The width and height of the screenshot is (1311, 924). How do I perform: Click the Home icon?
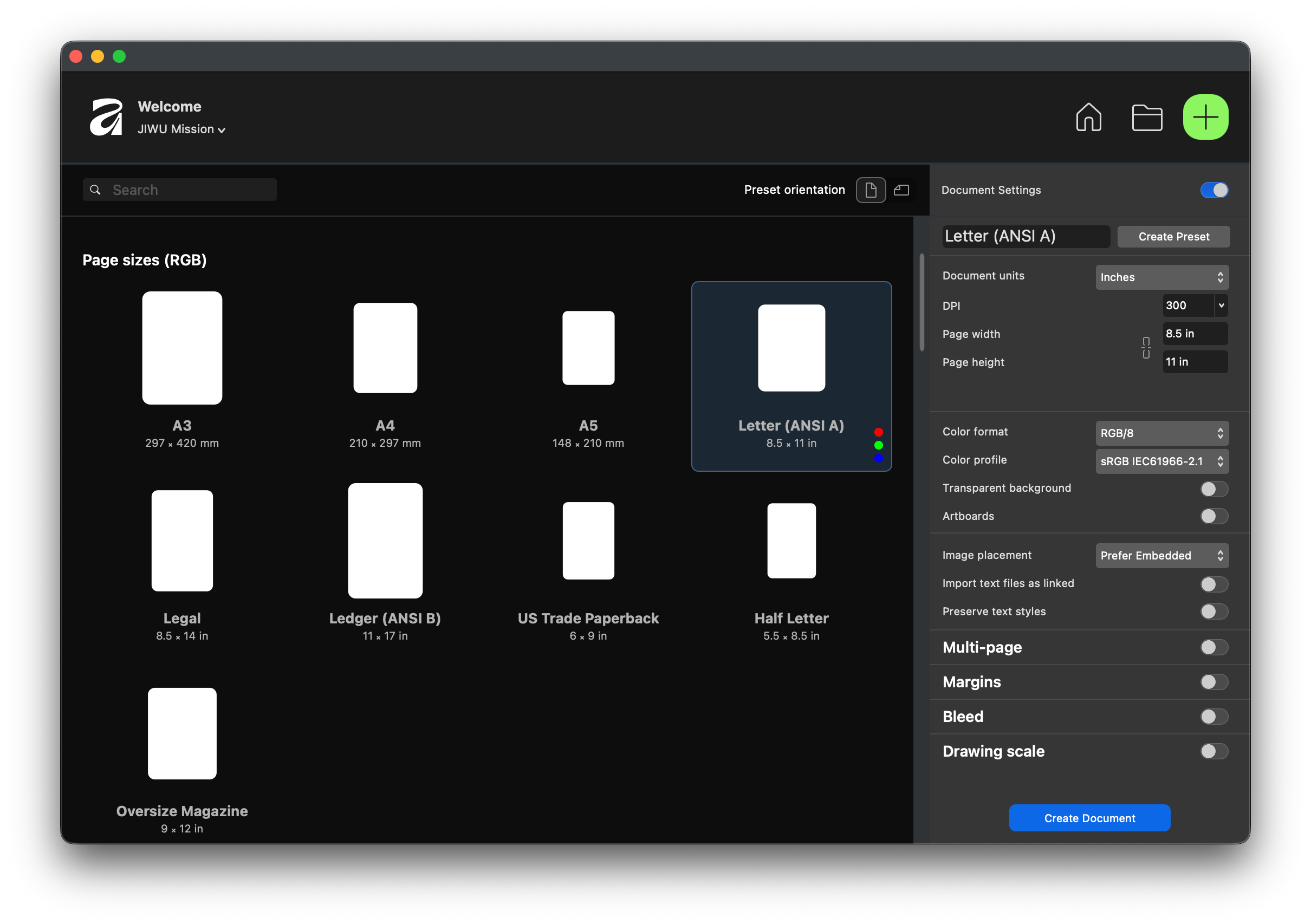click(1088, 118)
